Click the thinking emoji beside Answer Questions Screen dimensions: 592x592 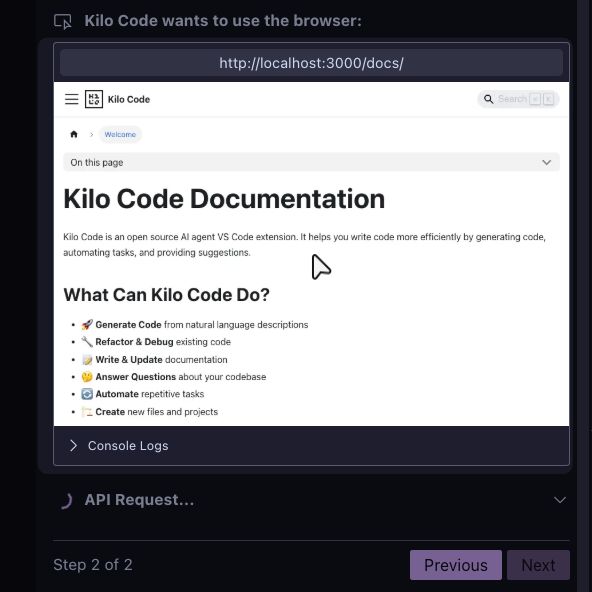(87, 377)
